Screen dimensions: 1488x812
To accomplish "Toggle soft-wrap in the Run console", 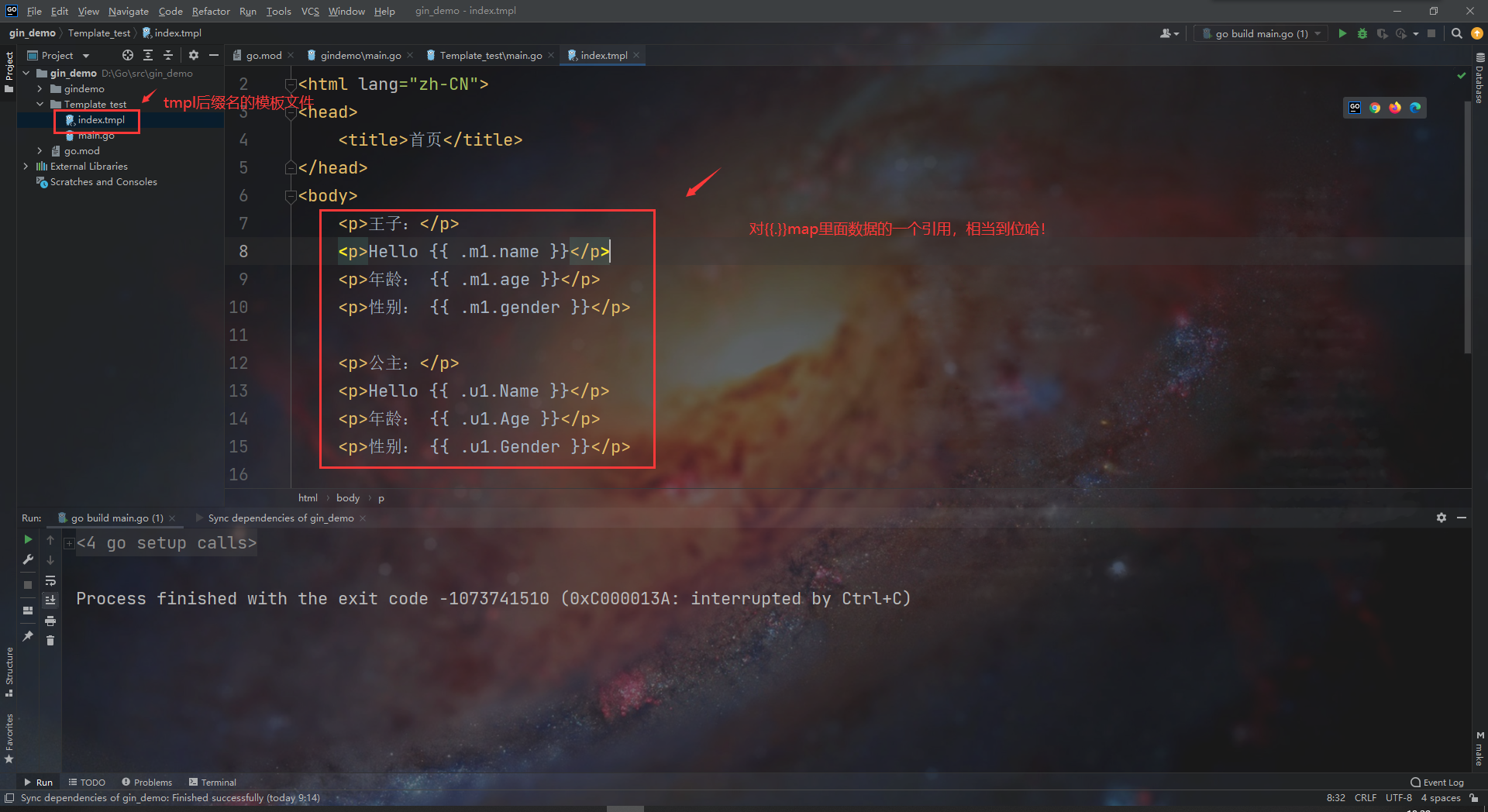I will 51,581.
